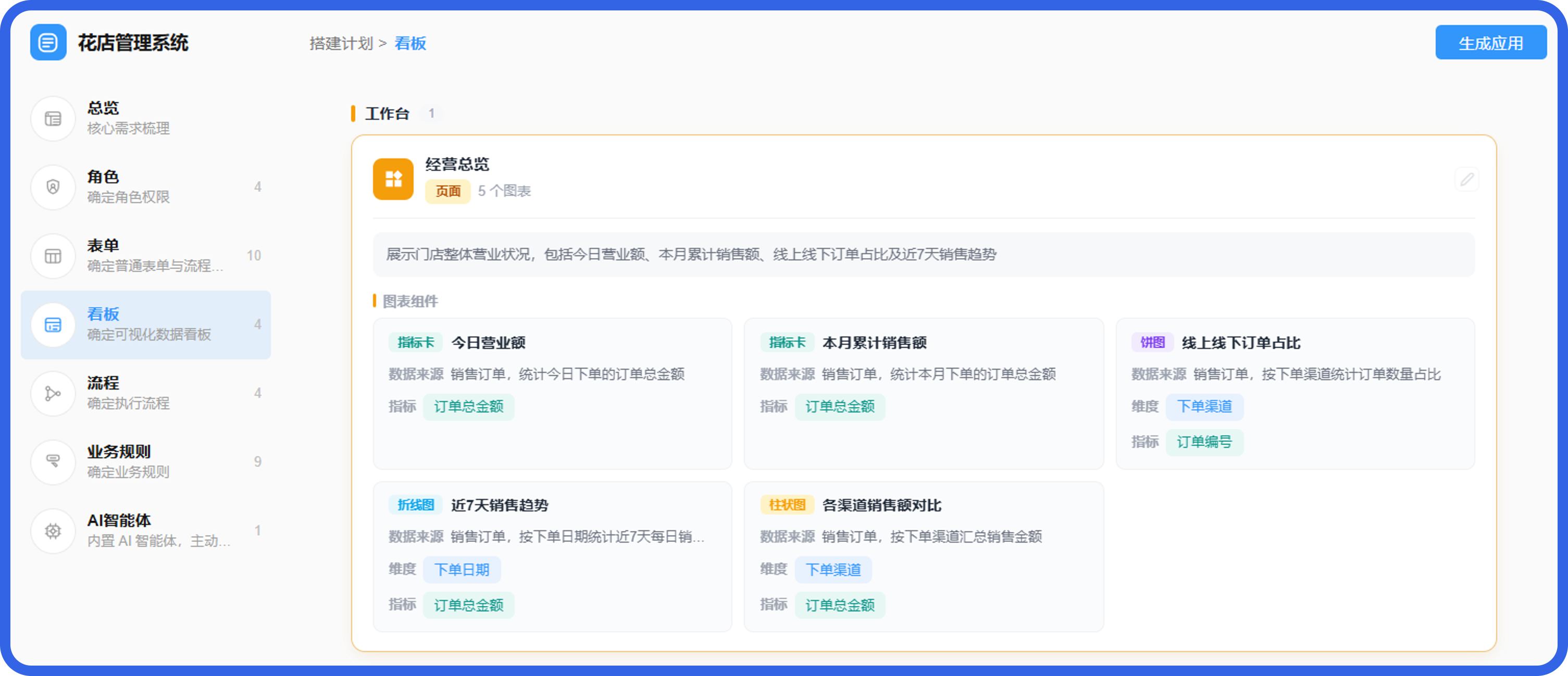Click the 流程 flow icon in sidebar
The image size is (1568, 676).
pos(53,393)
